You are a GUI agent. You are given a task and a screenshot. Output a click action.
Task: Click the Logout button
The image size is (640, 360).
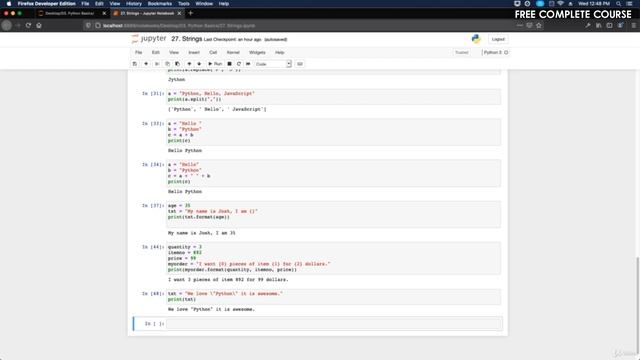click(498, 39)
